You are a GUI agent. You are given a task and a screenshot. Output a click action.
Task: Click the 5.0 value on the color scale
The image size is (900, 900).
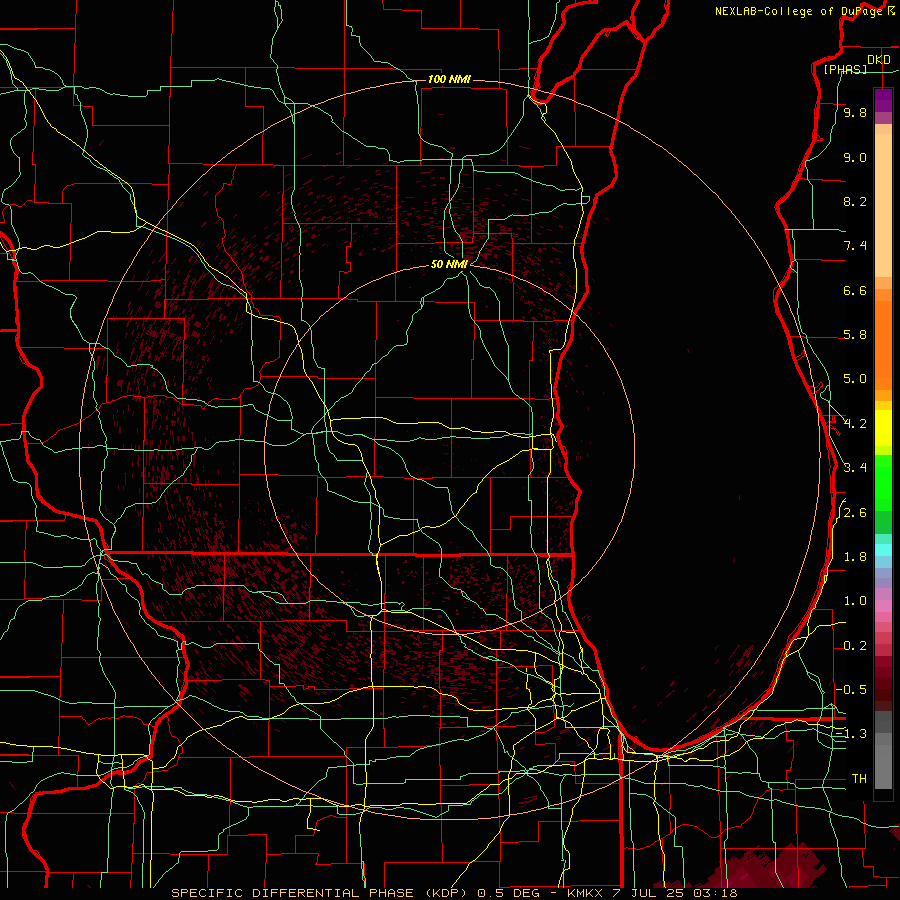[855, 379]
